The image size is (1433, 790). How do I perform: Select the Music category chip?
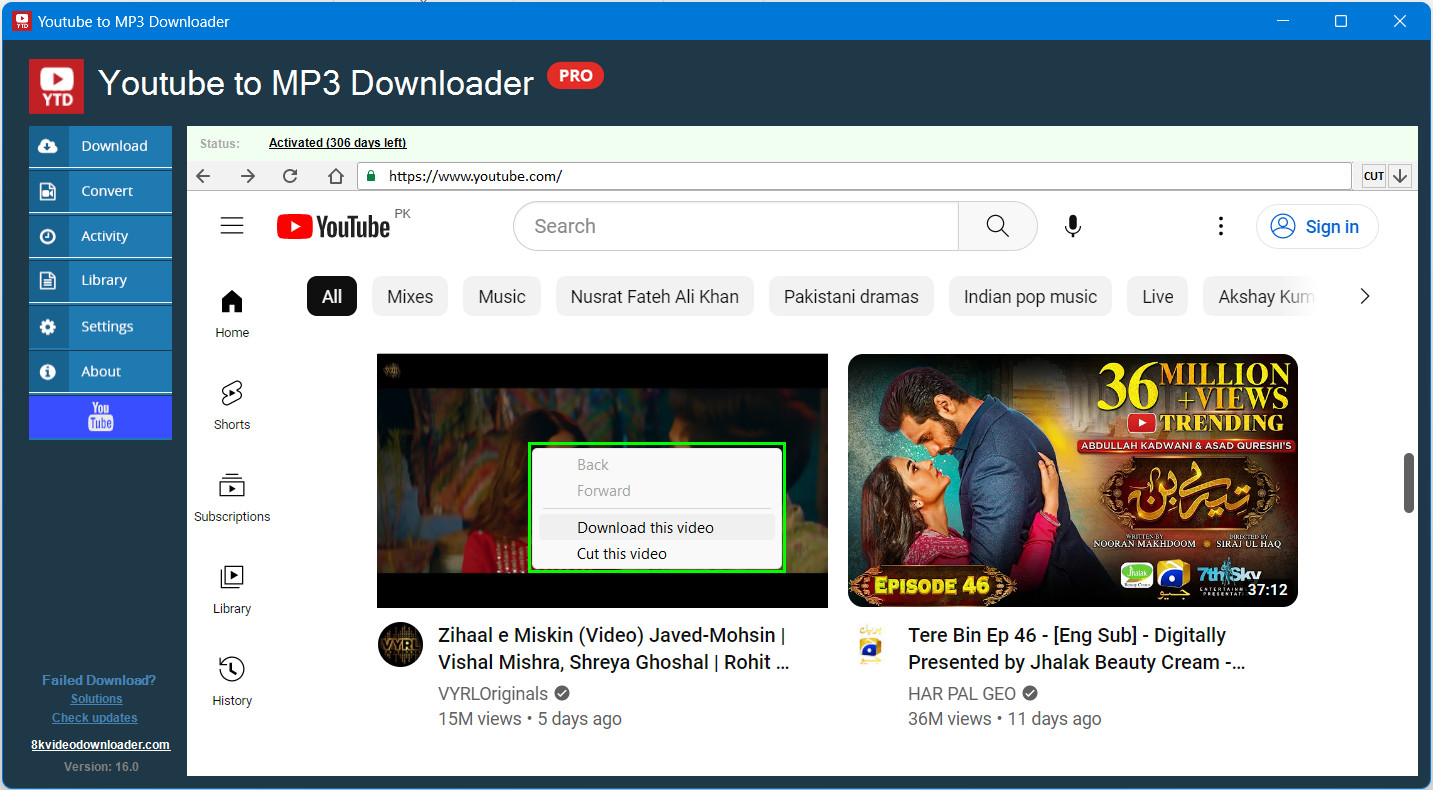click(502, 297)
